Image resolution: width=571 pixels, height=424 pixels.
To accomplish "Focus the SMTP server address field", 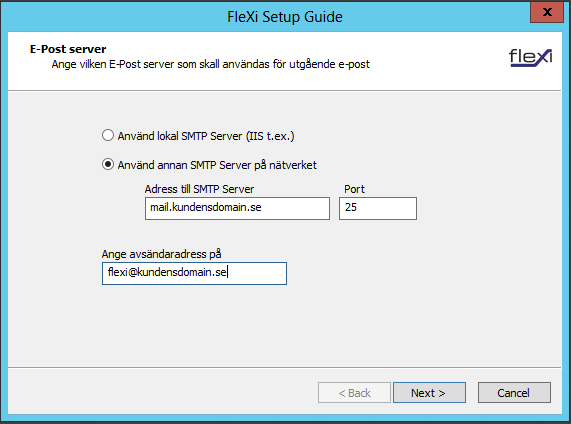I will pos(237,208).
